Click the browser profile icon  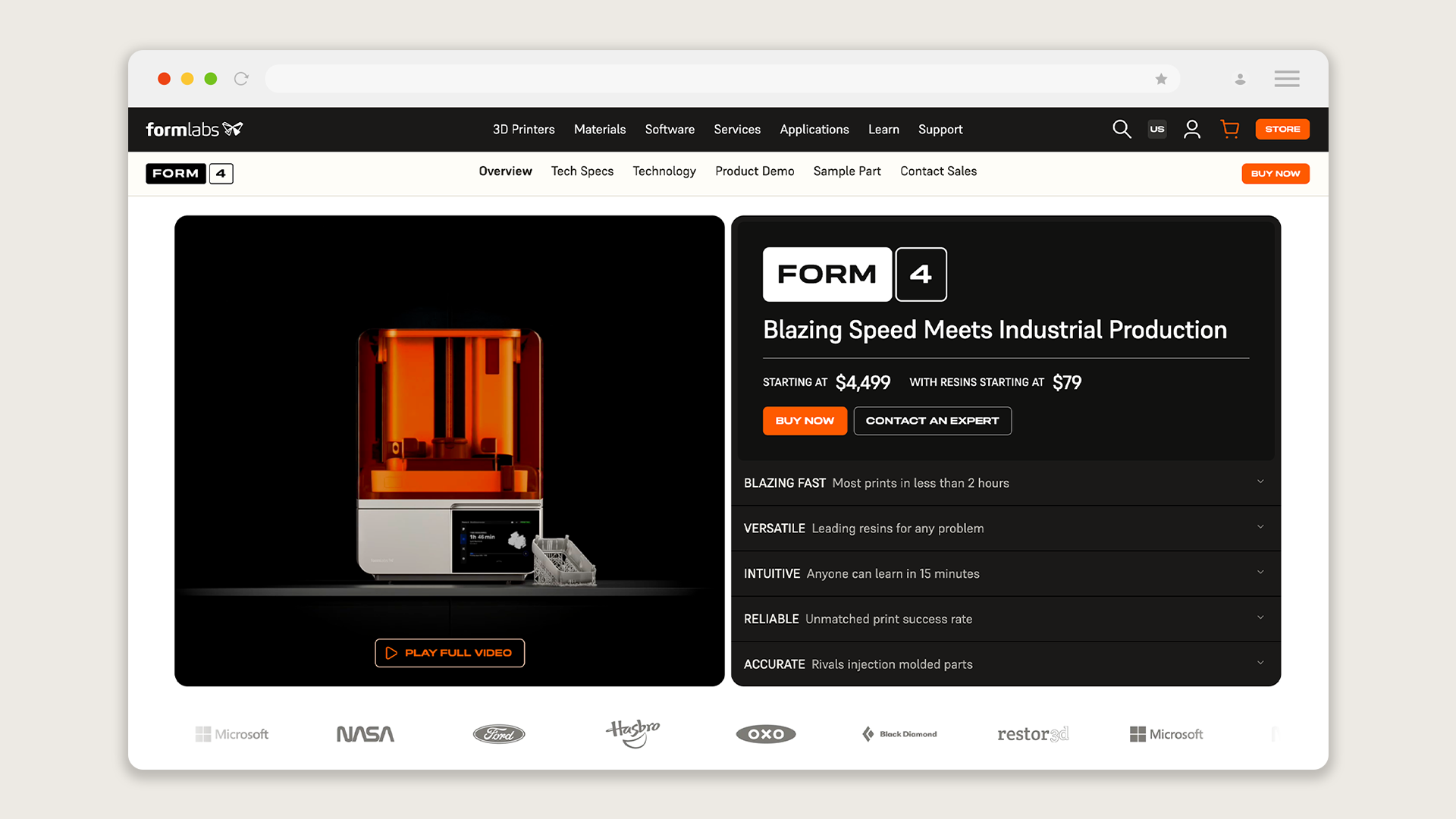[1240, 79]
